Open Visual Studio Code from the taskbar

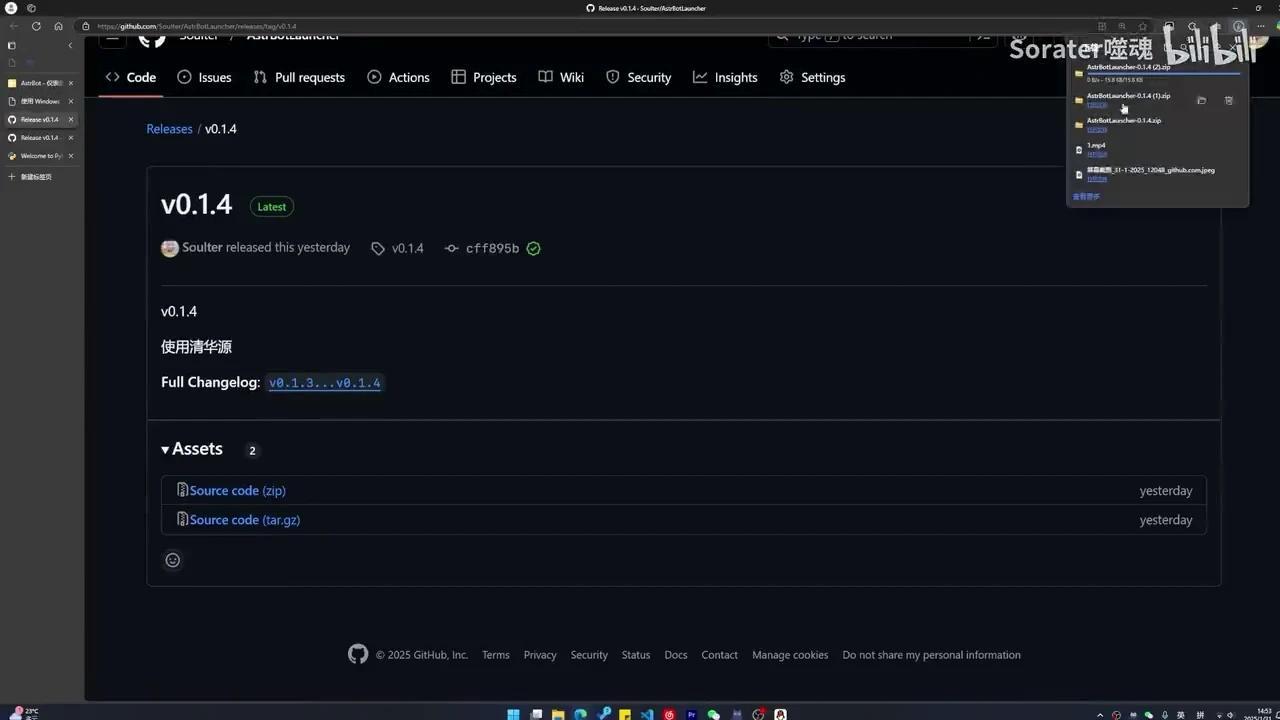[647, 714]
